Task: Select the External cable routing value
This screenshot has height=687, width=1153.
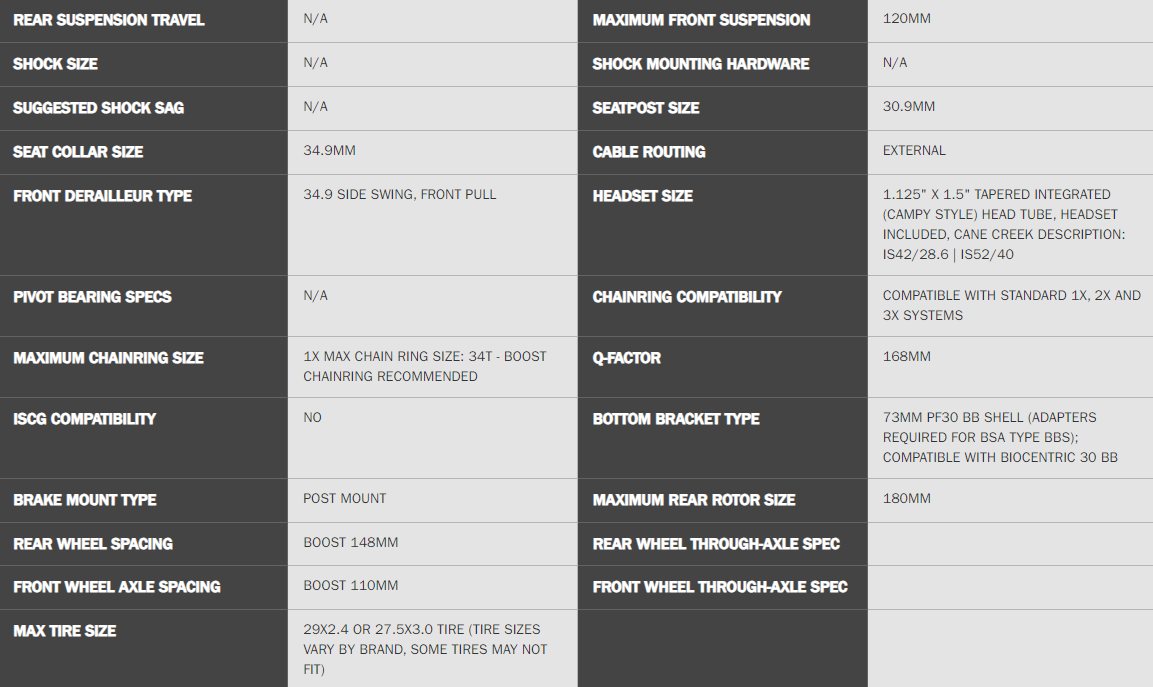Action: [x=914, y=151]
